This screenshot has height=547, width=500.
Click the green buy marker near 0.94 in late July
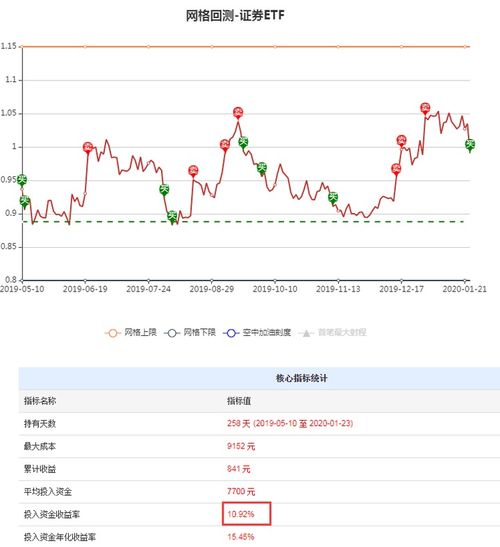pyautogui.click(x=164, y=190)
